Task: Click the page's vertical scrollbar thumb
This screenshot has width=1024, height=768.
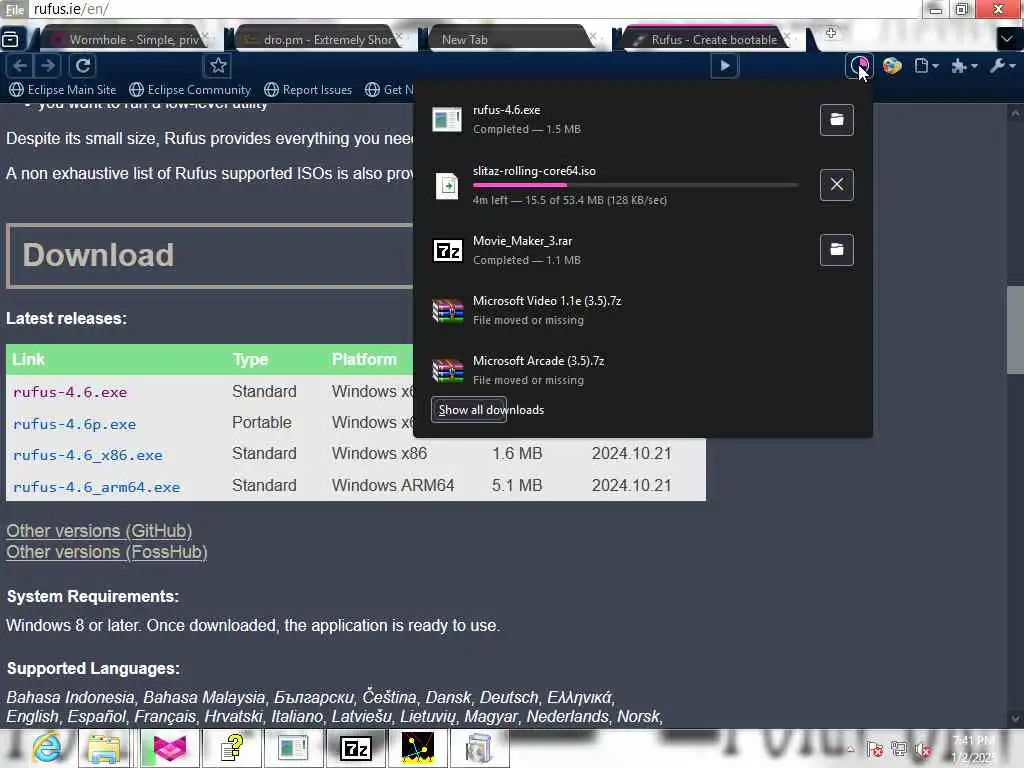Action: click(1015, 329)
